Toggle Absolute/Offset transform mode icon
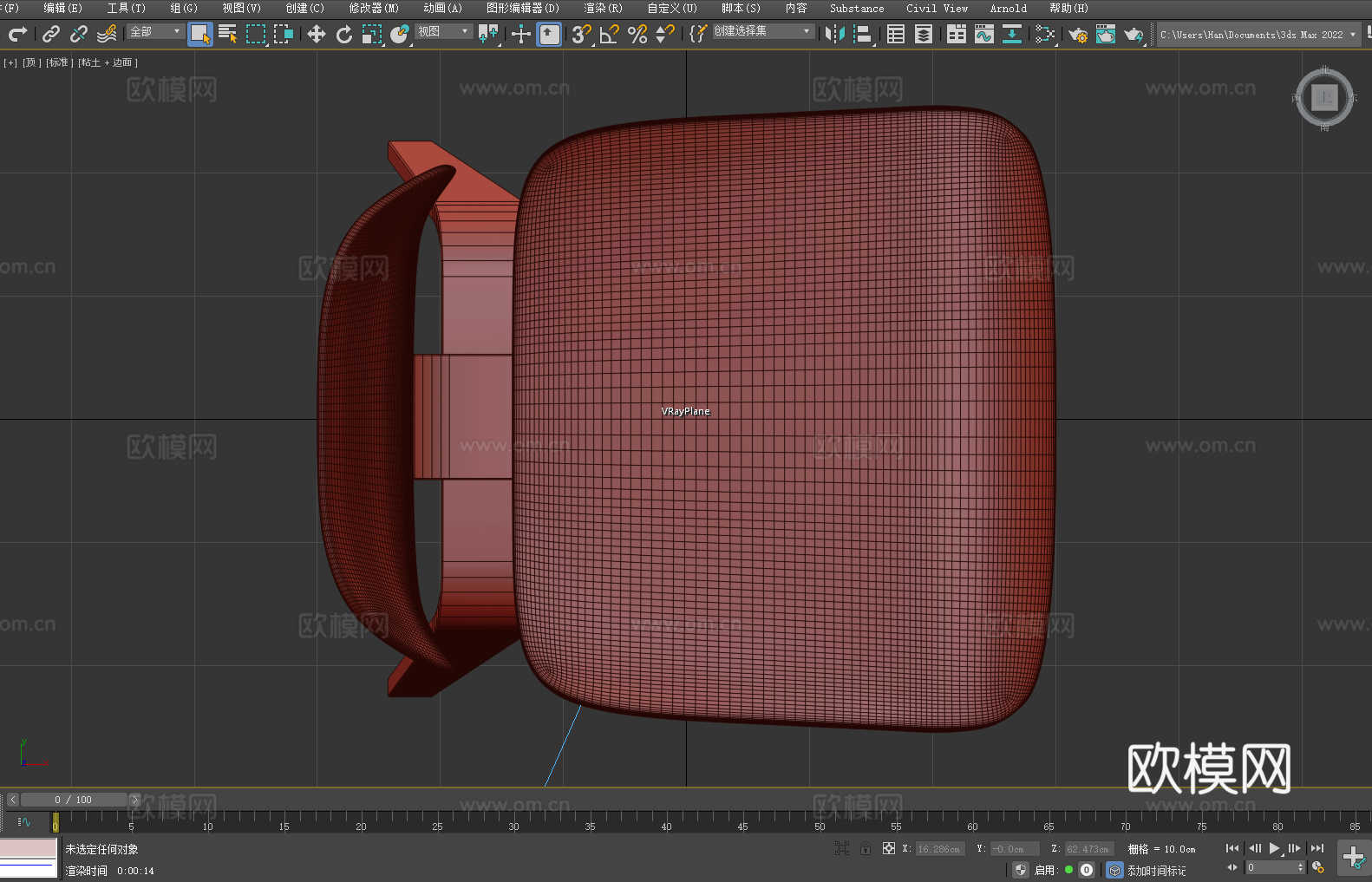1372x882 pixels. (889, 848)
